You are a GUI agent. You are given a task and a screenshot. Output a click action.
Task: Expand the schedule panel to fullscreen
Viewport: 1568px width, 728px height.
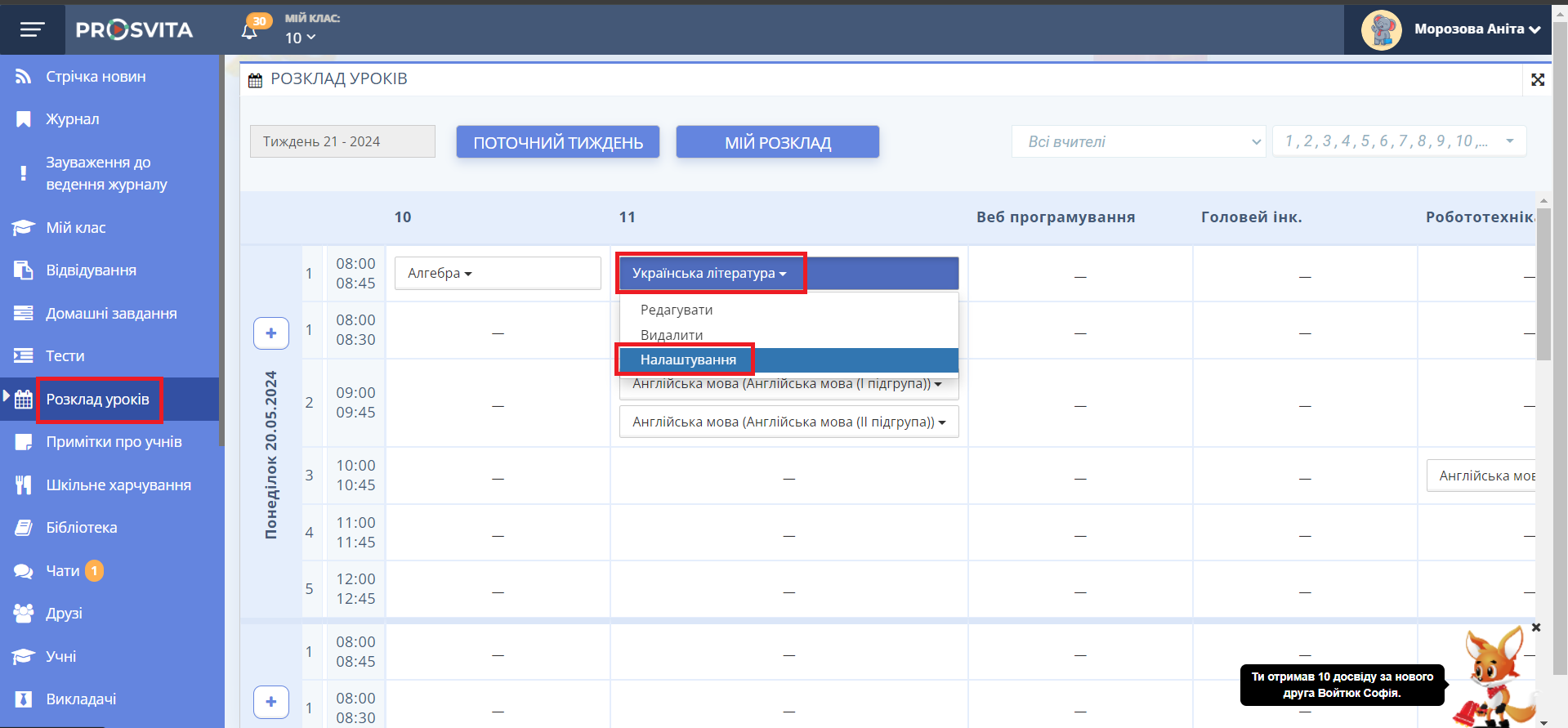pyautogui.click(x=1537, y=79)
